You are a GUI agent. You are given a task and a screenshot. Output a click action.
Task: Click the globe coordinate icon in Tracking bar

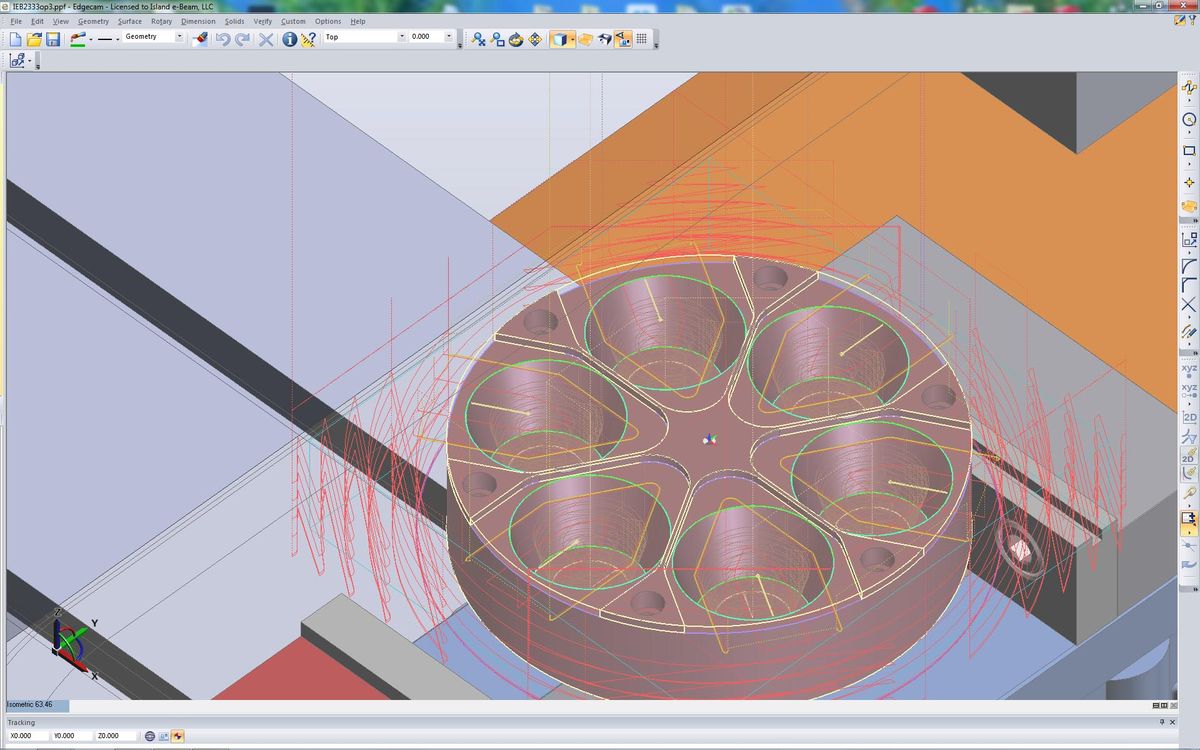(x=150, y=736)
